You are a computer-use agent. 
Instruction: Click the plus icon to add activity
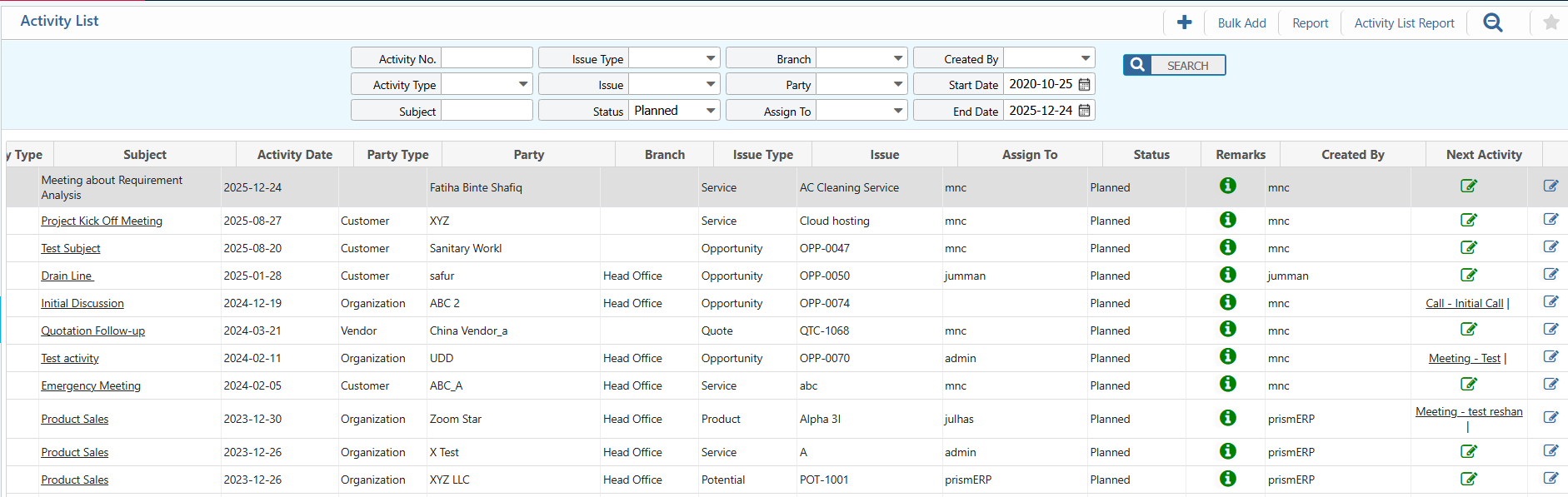[x=1184, y=22]
